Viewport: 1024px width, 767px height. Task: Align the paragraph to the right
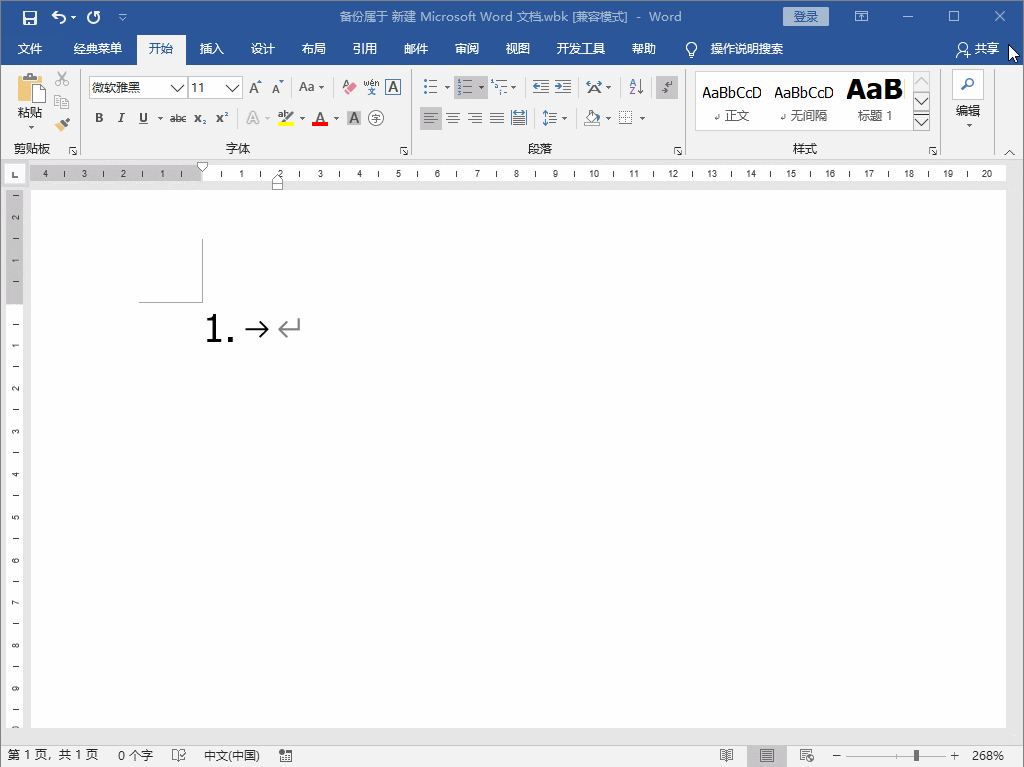click(475, 118)
